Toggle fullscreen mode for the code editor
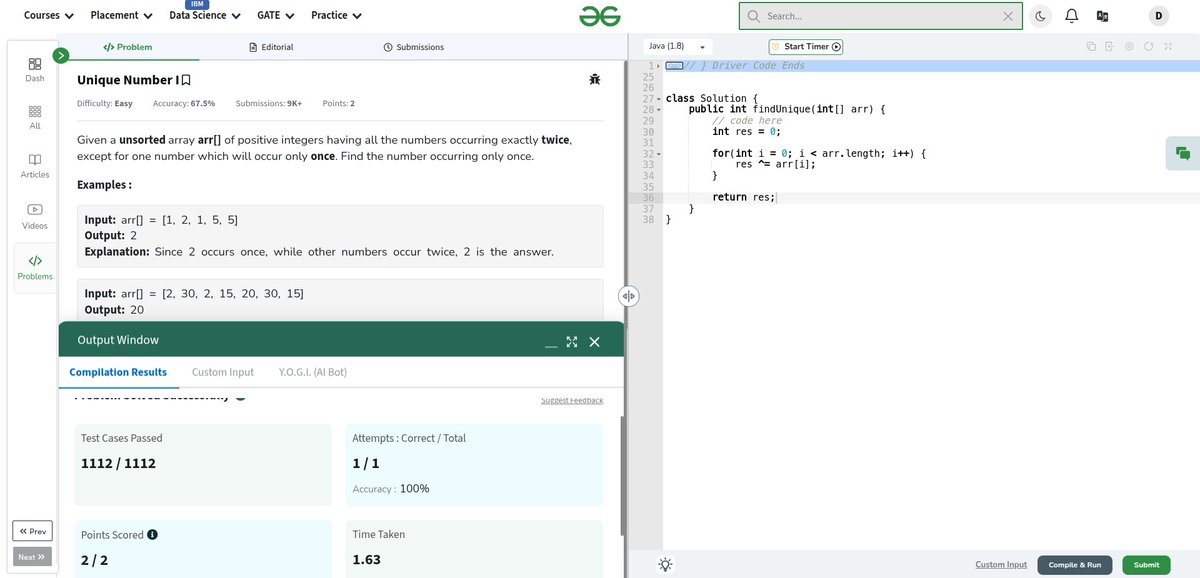This screenshot has height=578, width=1200. (x=1168, y=46)
